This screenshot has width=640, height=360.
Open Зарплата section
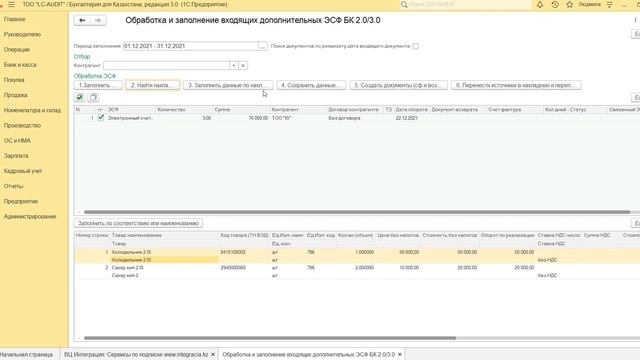pyautogui.click(x=16, y=156)
